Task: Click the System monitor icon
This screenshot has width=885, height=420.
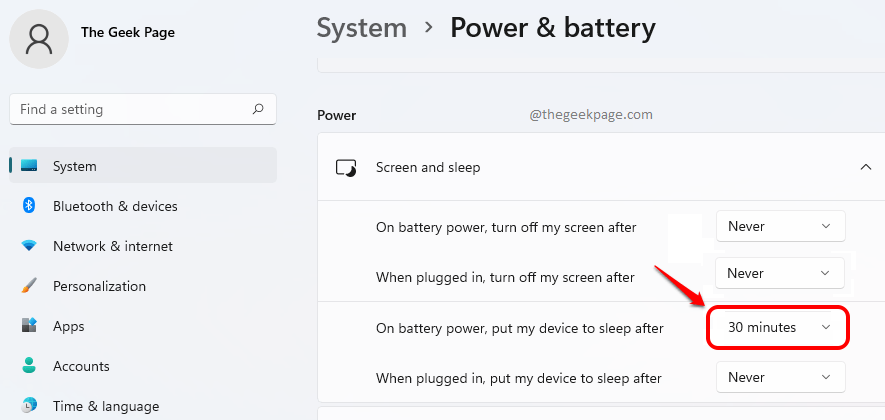Action: [x=29, y=166]
